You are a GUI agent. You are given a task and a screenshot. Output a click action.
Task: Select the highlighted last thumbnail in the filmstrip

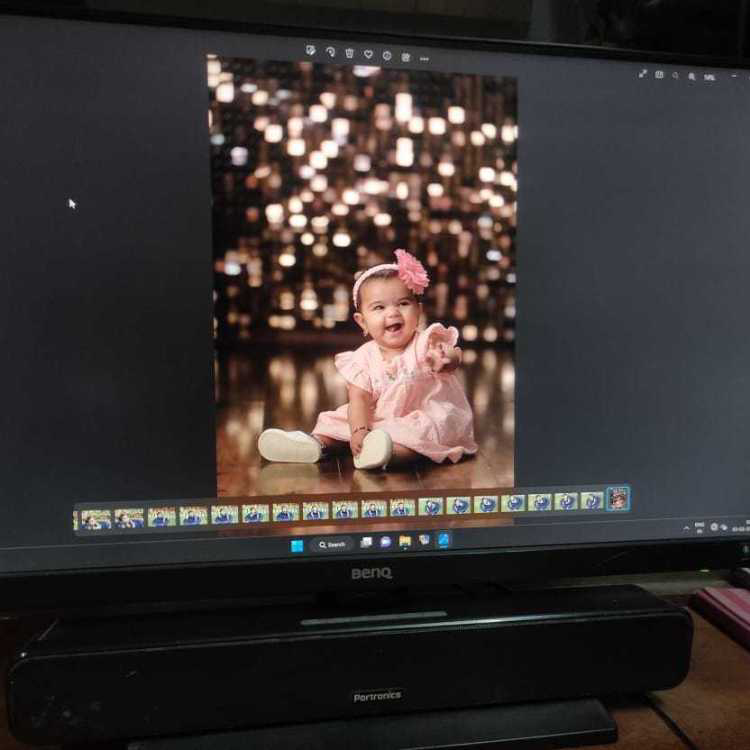point(618,498)
